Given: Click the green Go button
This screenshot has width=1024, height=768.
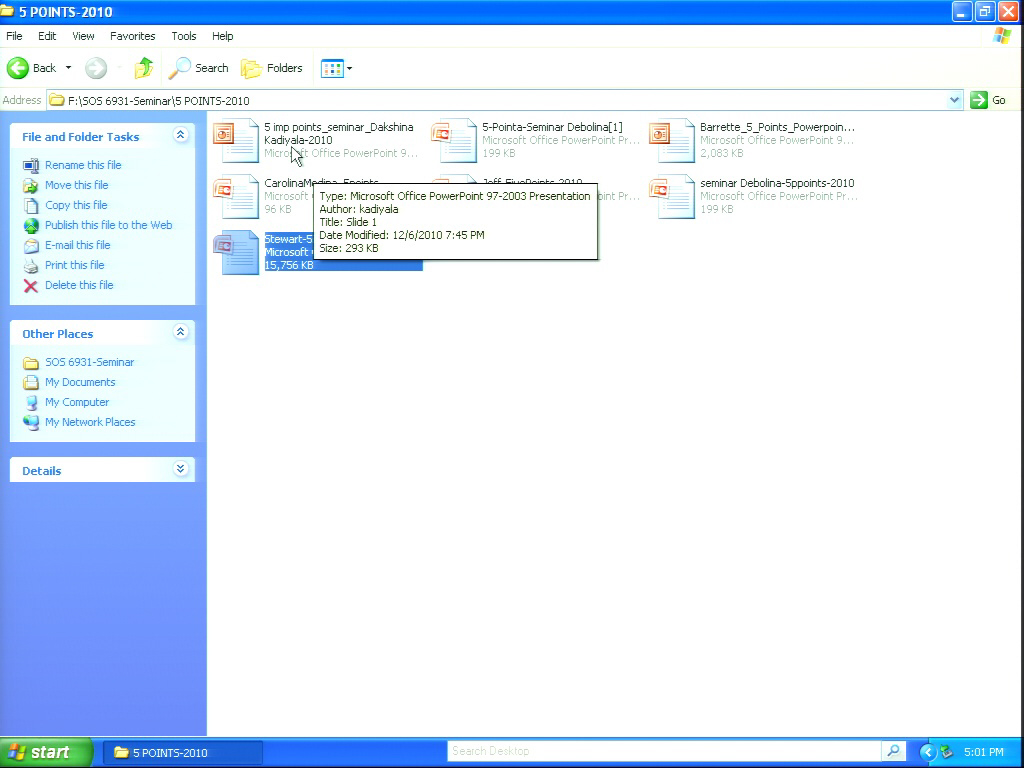Looking at the screenshot, I should tap(988, 100).
